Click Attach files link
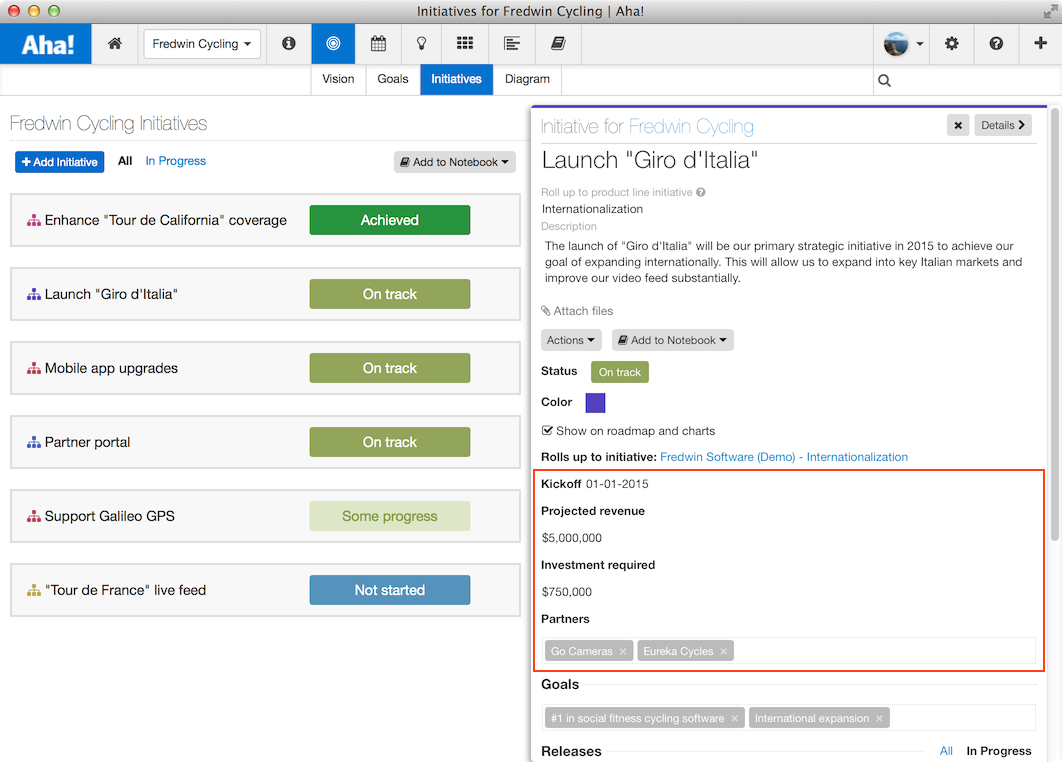Screen dimensions: 1062x762 [577, 311]
